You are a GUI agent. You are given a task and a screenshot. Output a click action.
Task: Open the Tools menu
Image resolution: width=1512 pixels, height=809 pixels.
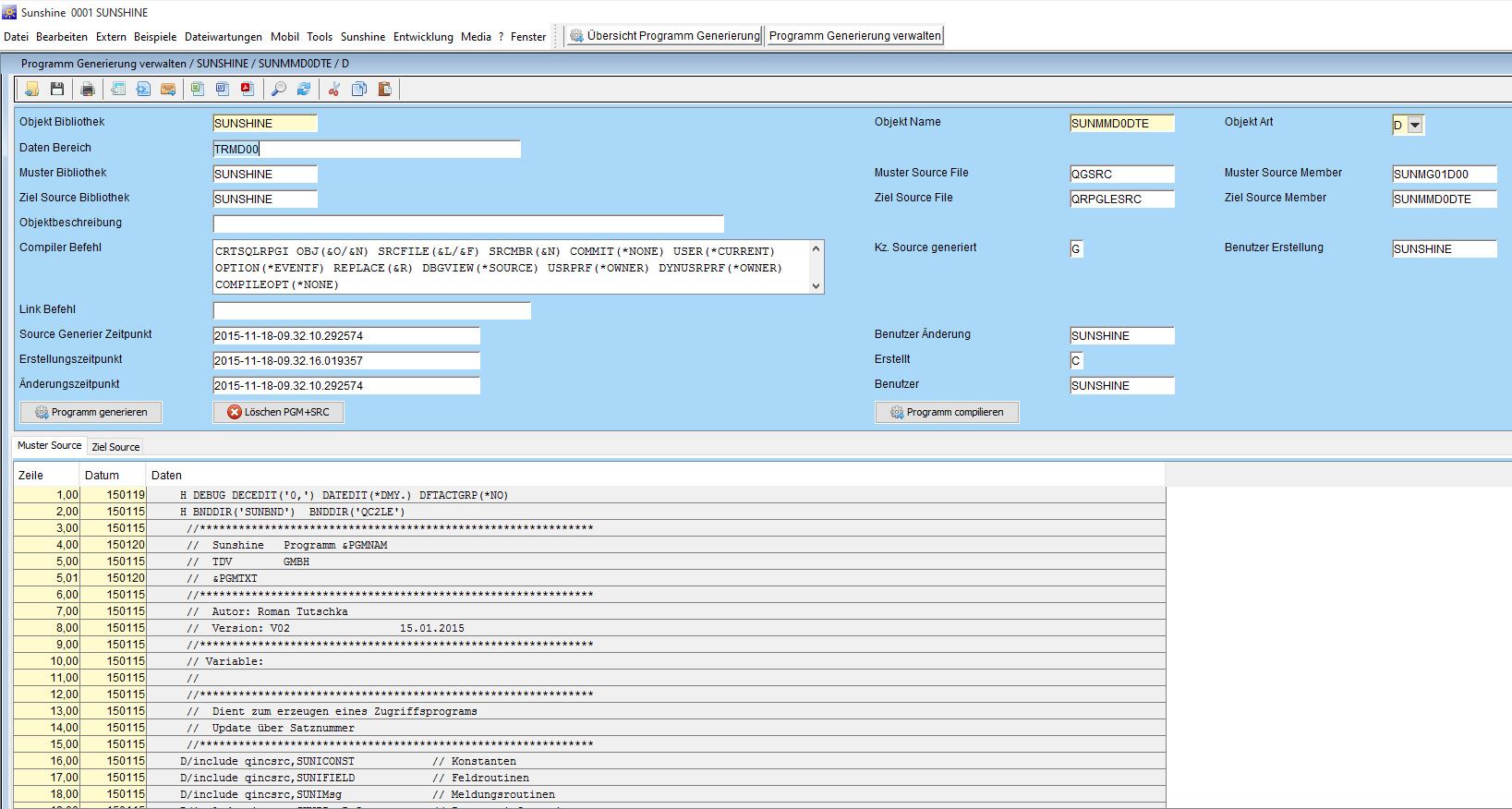pos(320,37)
